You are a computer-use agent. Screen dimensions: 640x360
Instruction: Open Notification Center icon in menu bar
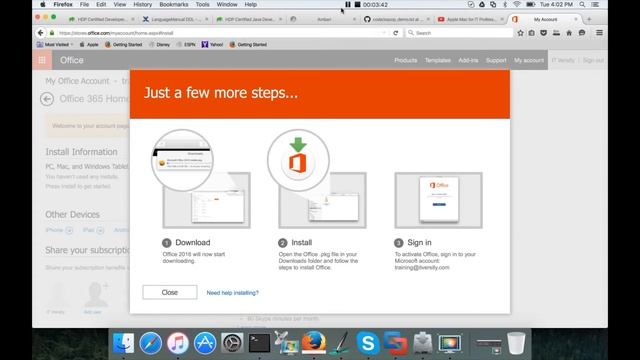(x=596, y=4)
